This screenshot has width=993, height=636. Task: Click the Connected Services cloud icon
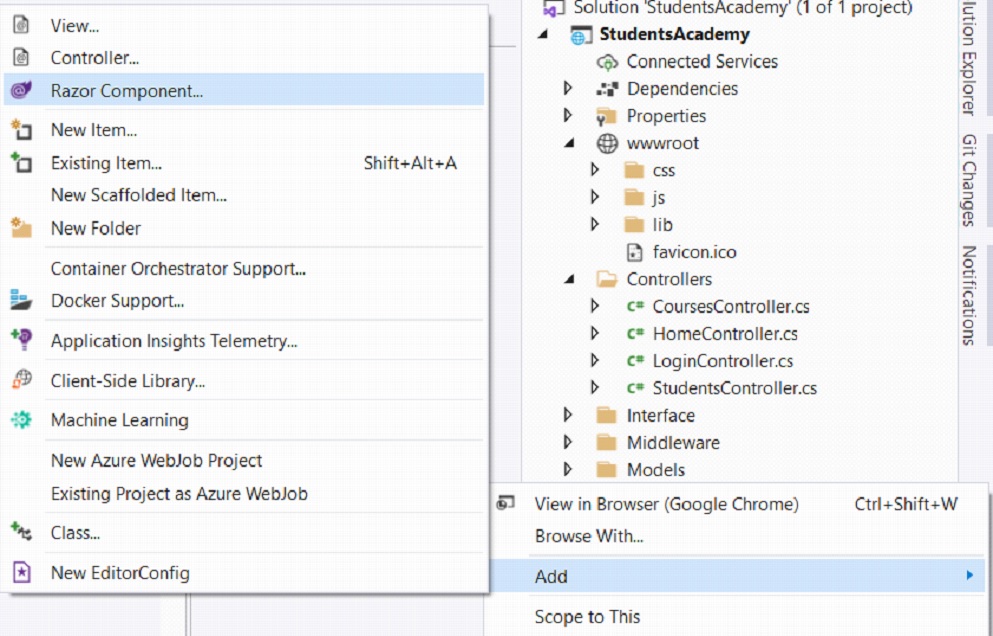pyautogui.click(x=607, y=62)
